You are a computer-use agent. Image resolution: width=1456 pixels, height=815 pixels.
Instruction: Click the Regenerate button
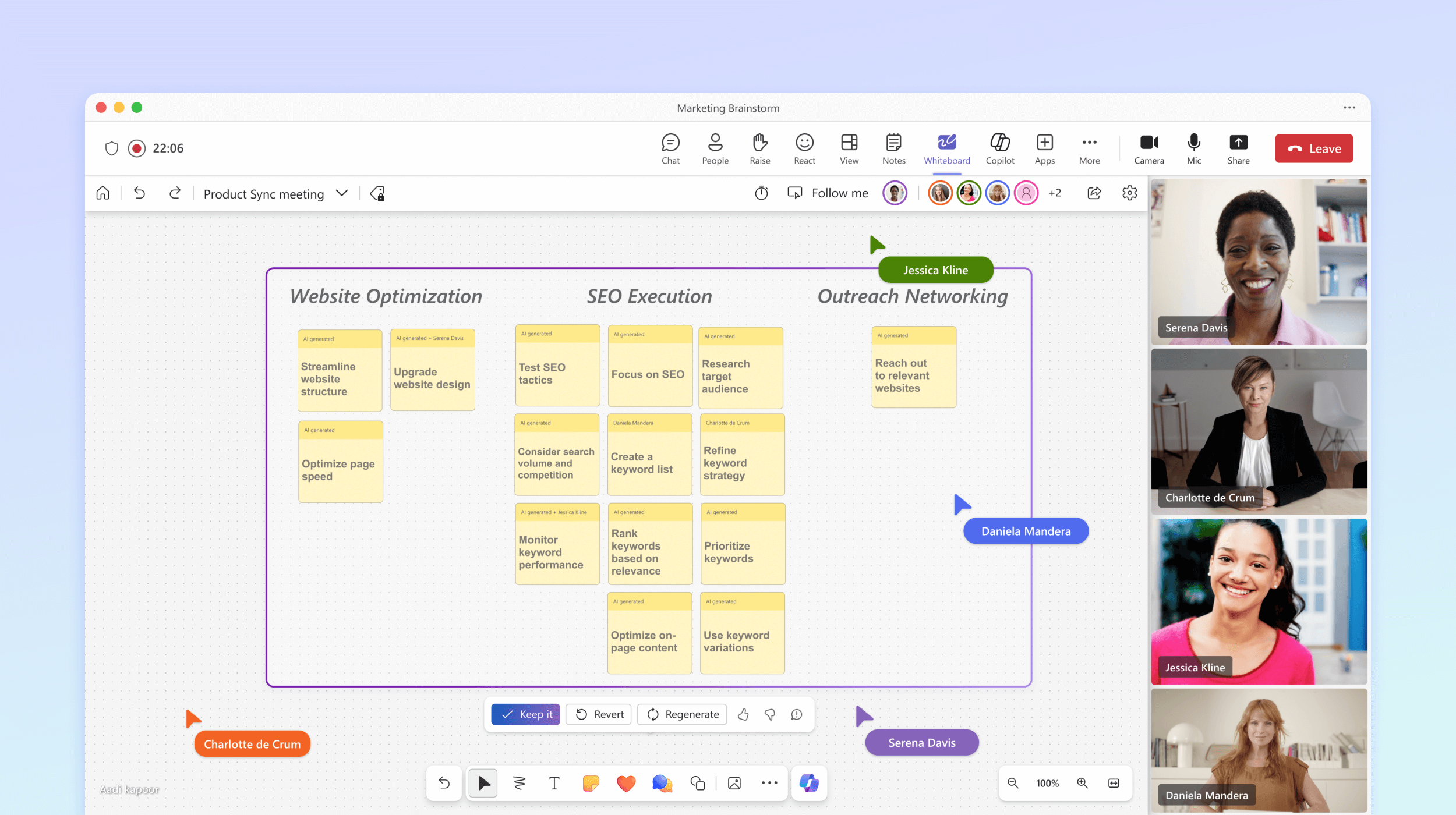tap(683, 714)
